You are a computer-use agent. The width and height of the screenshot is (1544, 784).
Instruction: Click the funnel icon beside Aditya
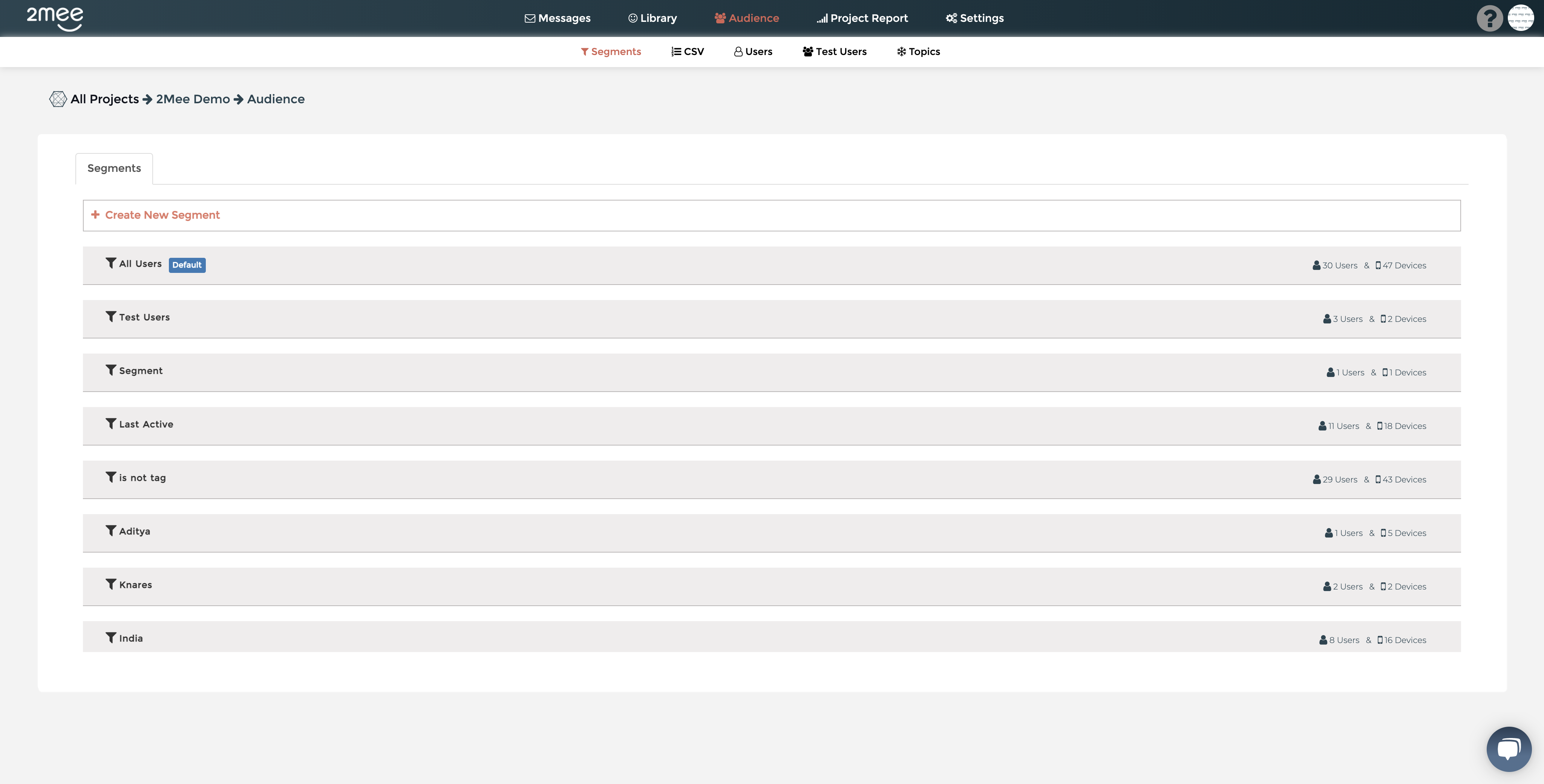[x=111, y=531]
